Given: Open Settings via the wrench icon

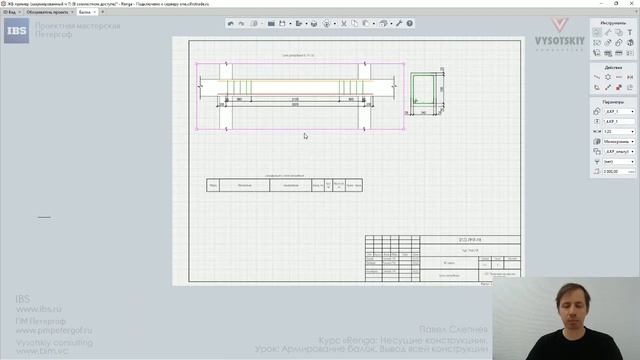Looking at the screenshot, I should click(399, 24).
